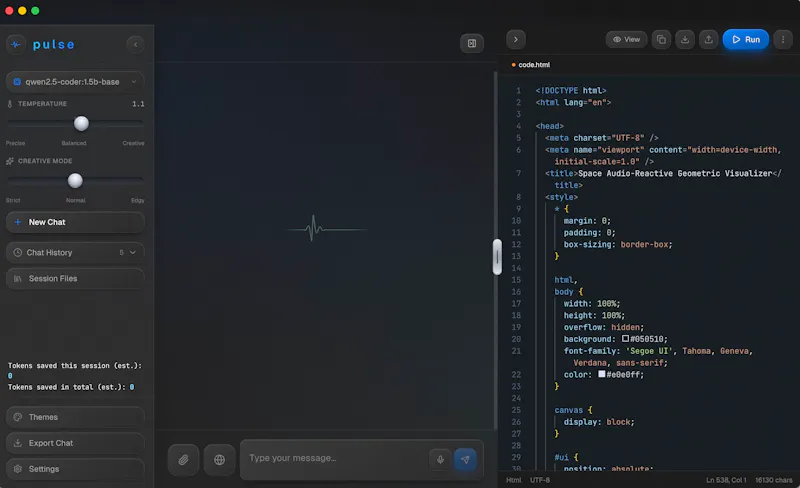Copy code with the copy icon

(661, 39)
